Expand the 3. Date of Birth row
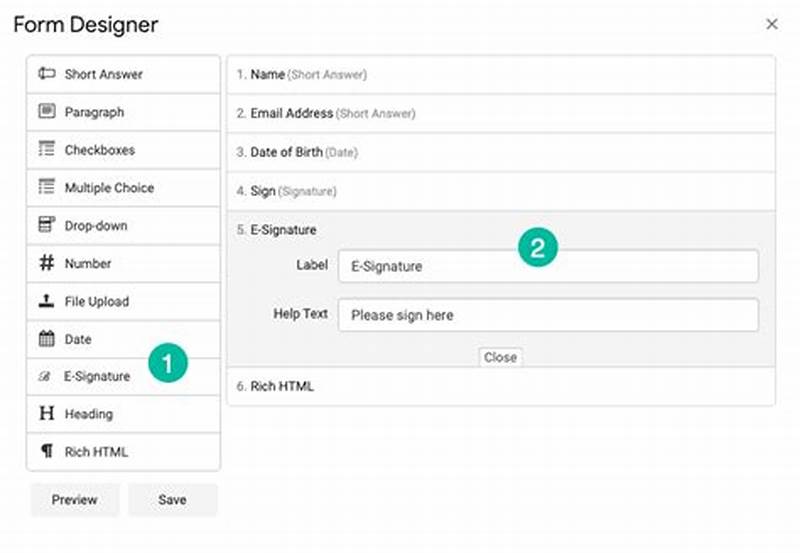The image size is (800, 553). tap(501, 152)
